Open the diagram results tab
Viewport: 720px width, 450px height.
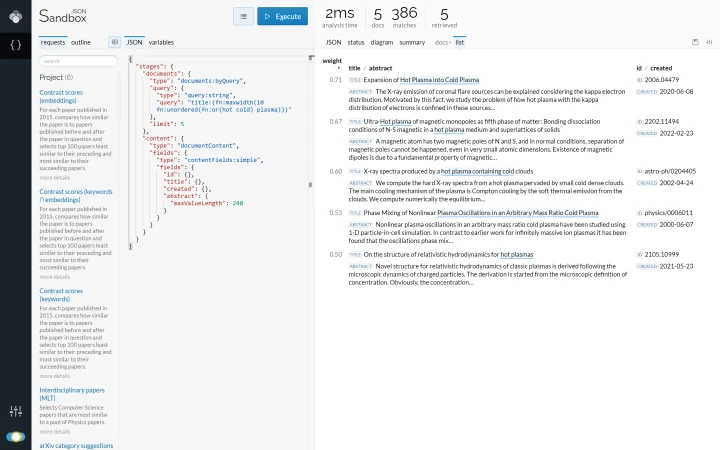(x=382, y=42)
